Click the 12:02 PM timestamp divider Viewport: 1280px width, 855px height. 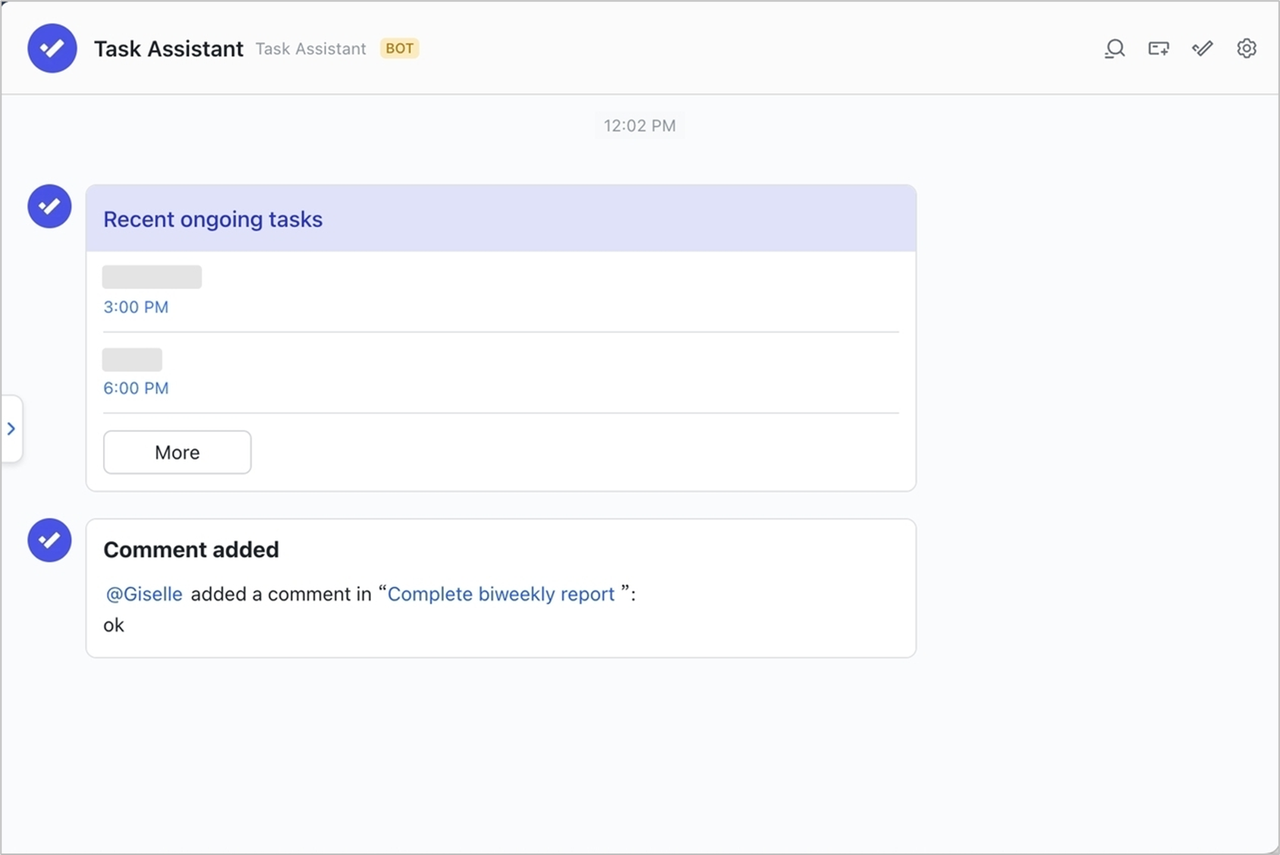(638, 125)
